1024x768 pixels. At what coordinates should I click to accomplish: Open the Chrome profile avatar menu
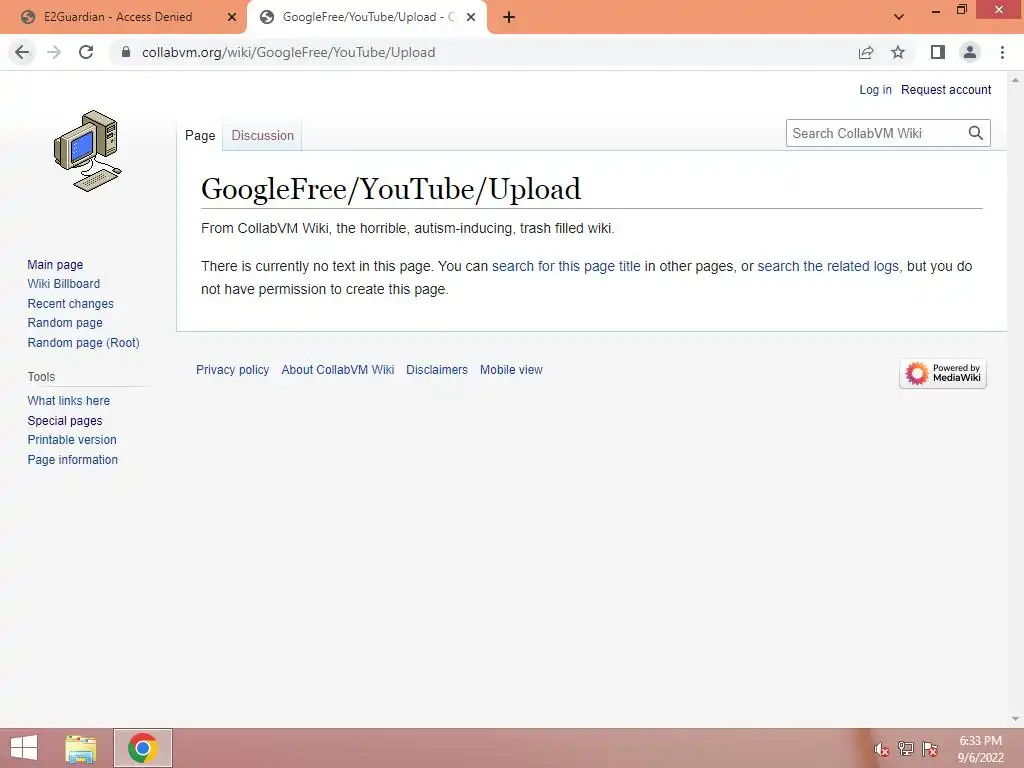point(970,52)
